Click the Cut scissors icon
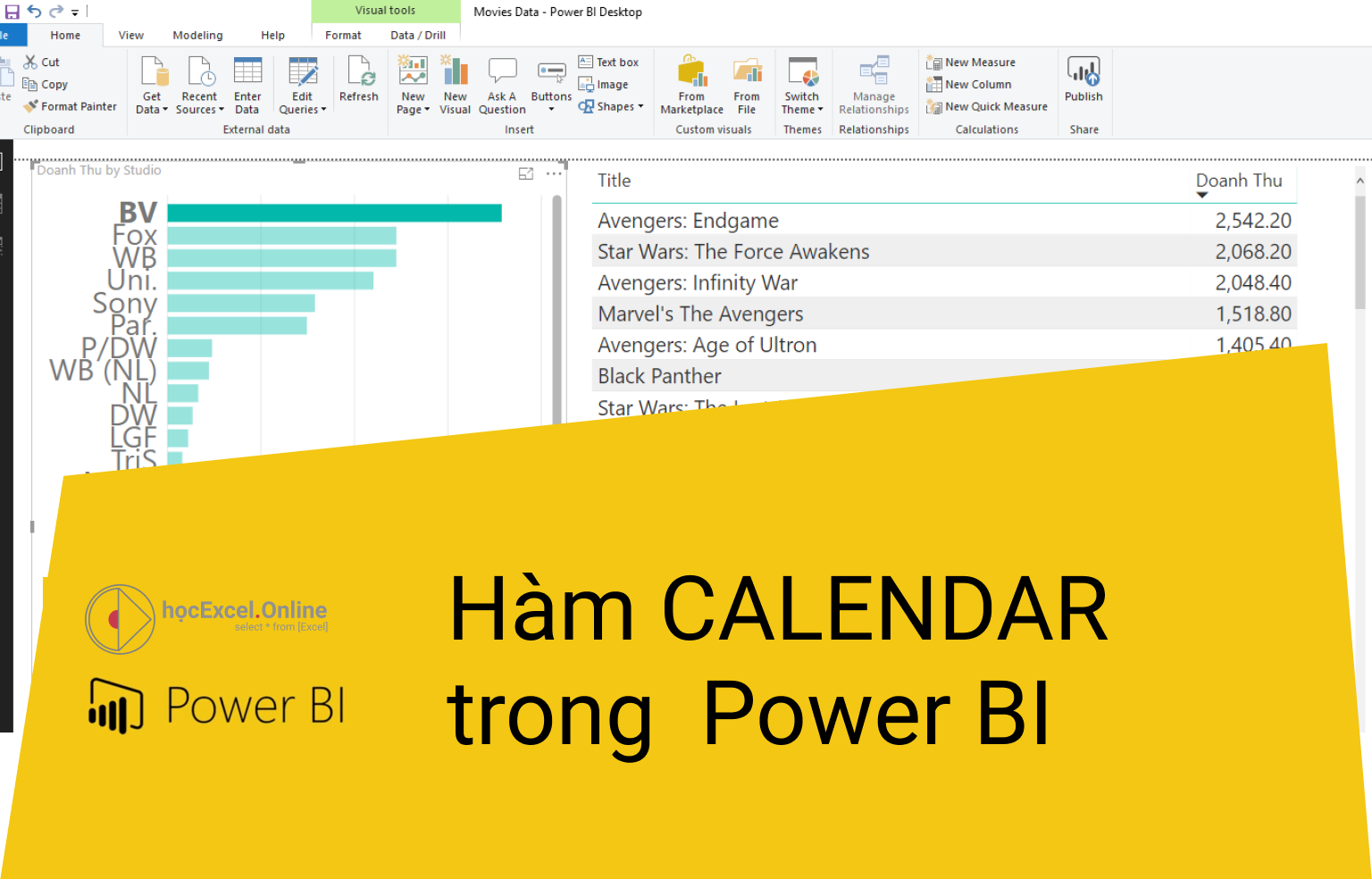The height and width of the screenshot is (879, 1372). [x=30, y=62]
